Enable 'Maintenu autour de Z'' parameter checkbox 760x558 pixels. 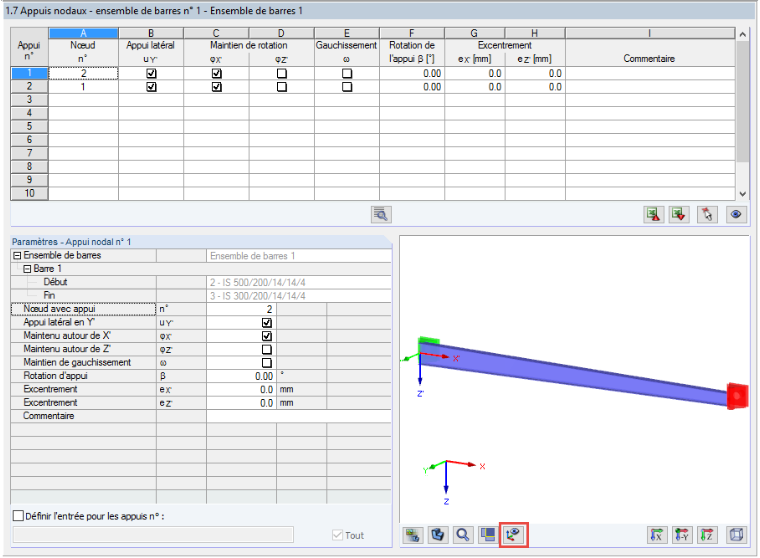click(x=267, y=349)
